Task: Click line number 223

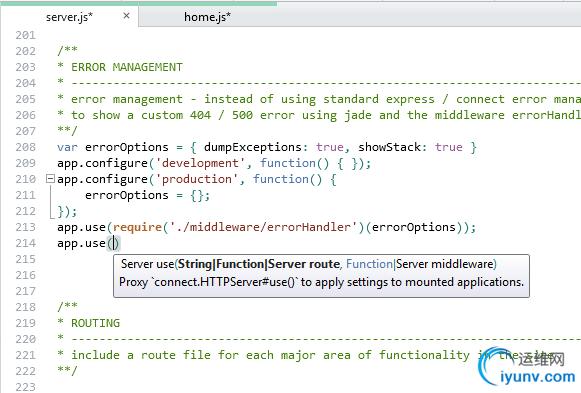Action: 26,387
